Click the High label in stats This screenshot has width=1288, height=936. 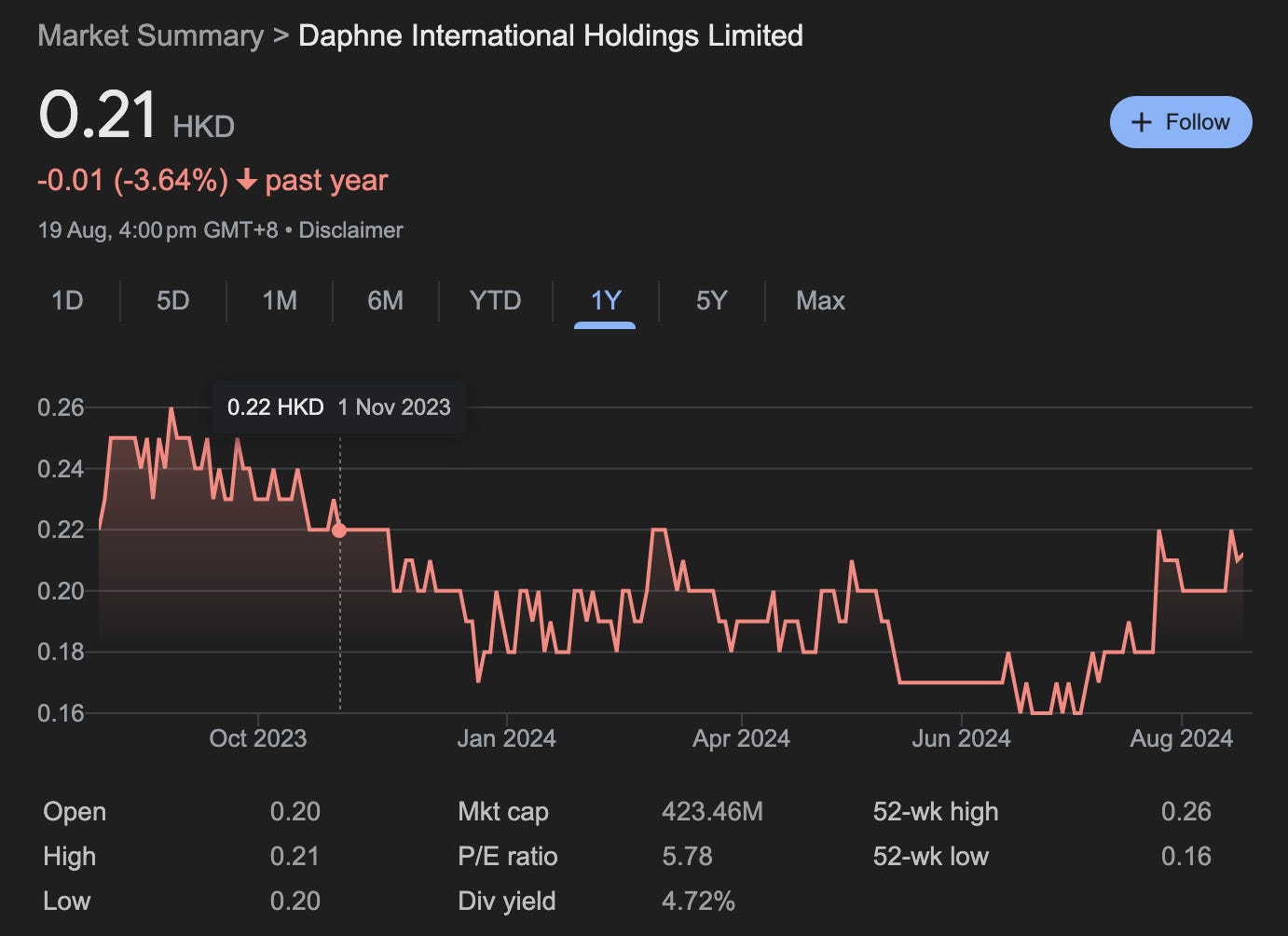click(x=70, y=857)
